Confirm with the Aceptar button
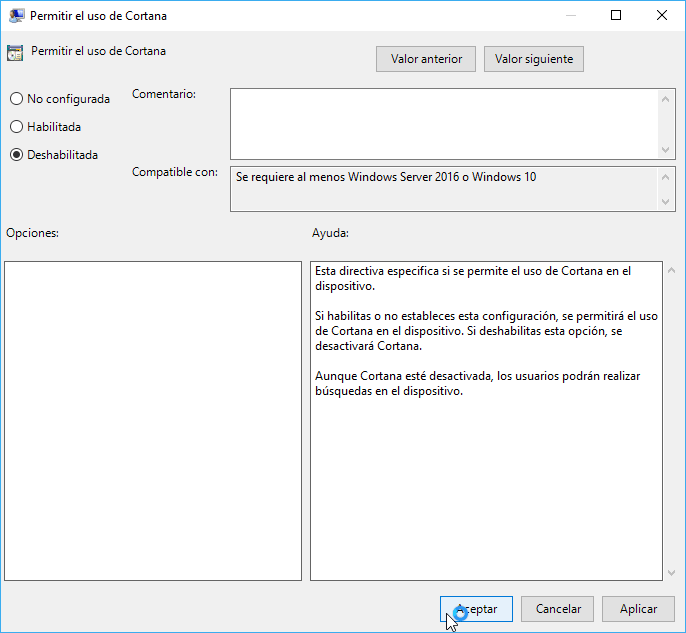 (476, 609)
